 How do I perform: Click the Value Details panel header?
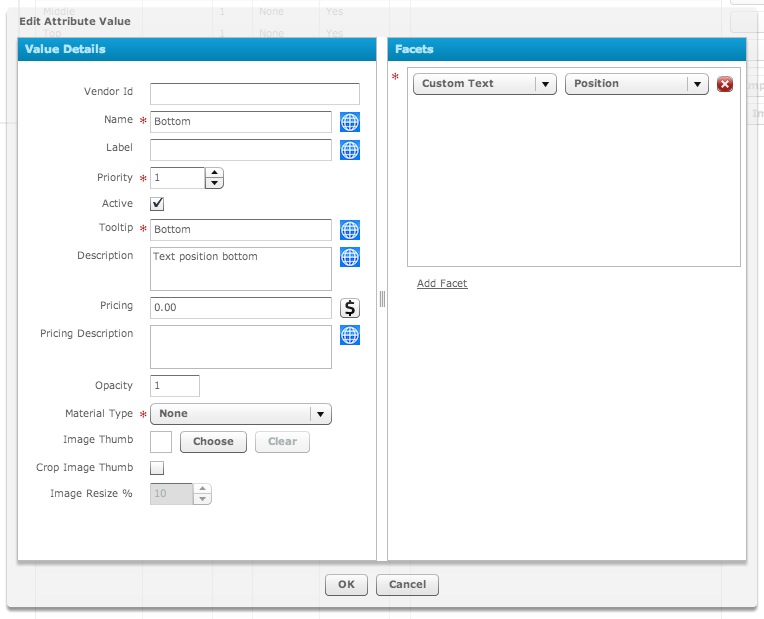tap(197, 49)
